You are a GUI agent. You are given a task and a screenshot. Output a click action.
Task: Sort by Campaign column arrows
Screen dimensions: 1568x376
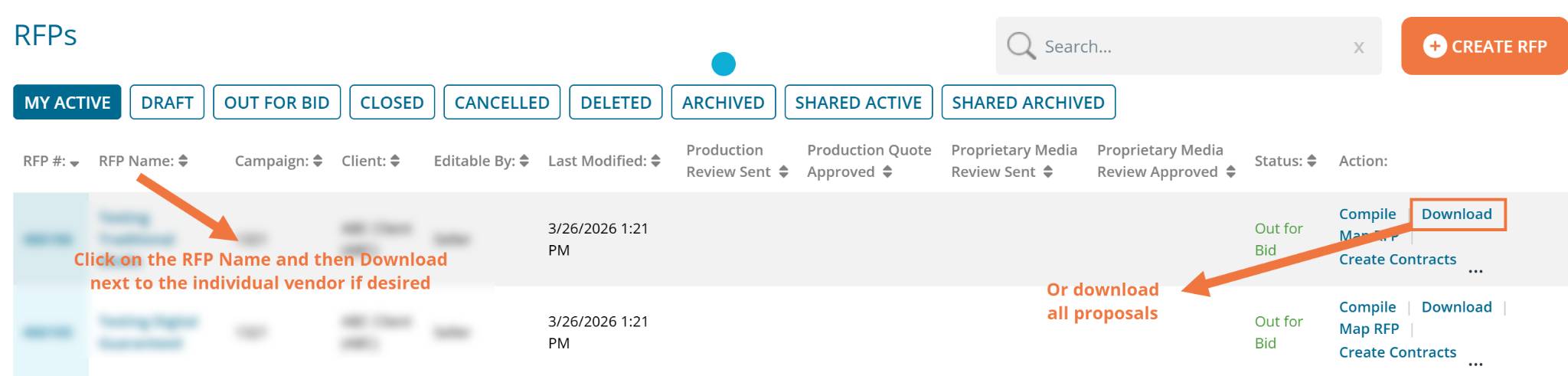[x=318, y=161]
